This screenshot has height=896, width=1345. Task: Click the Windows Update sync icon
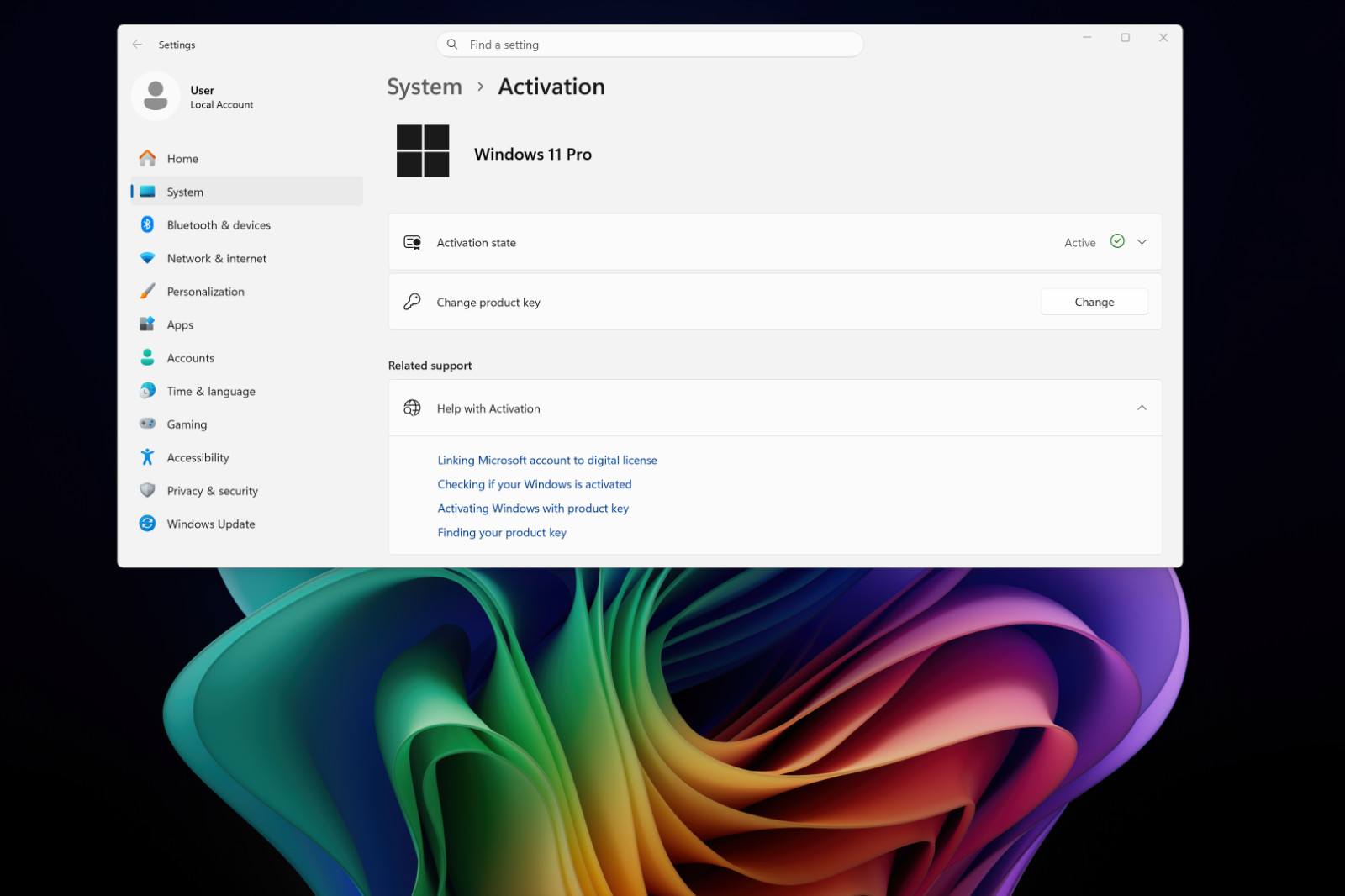(x=147, y=524)
